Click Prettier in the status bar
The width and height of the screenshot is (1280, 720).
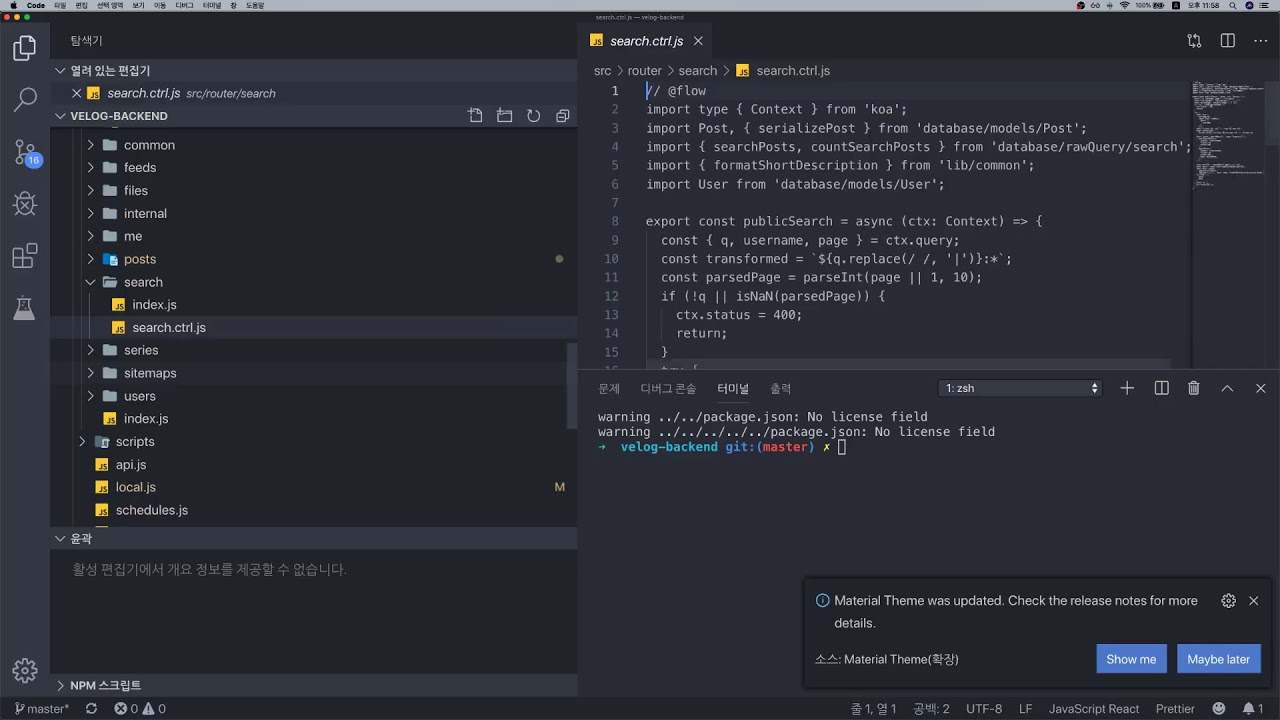(1175, 709)
